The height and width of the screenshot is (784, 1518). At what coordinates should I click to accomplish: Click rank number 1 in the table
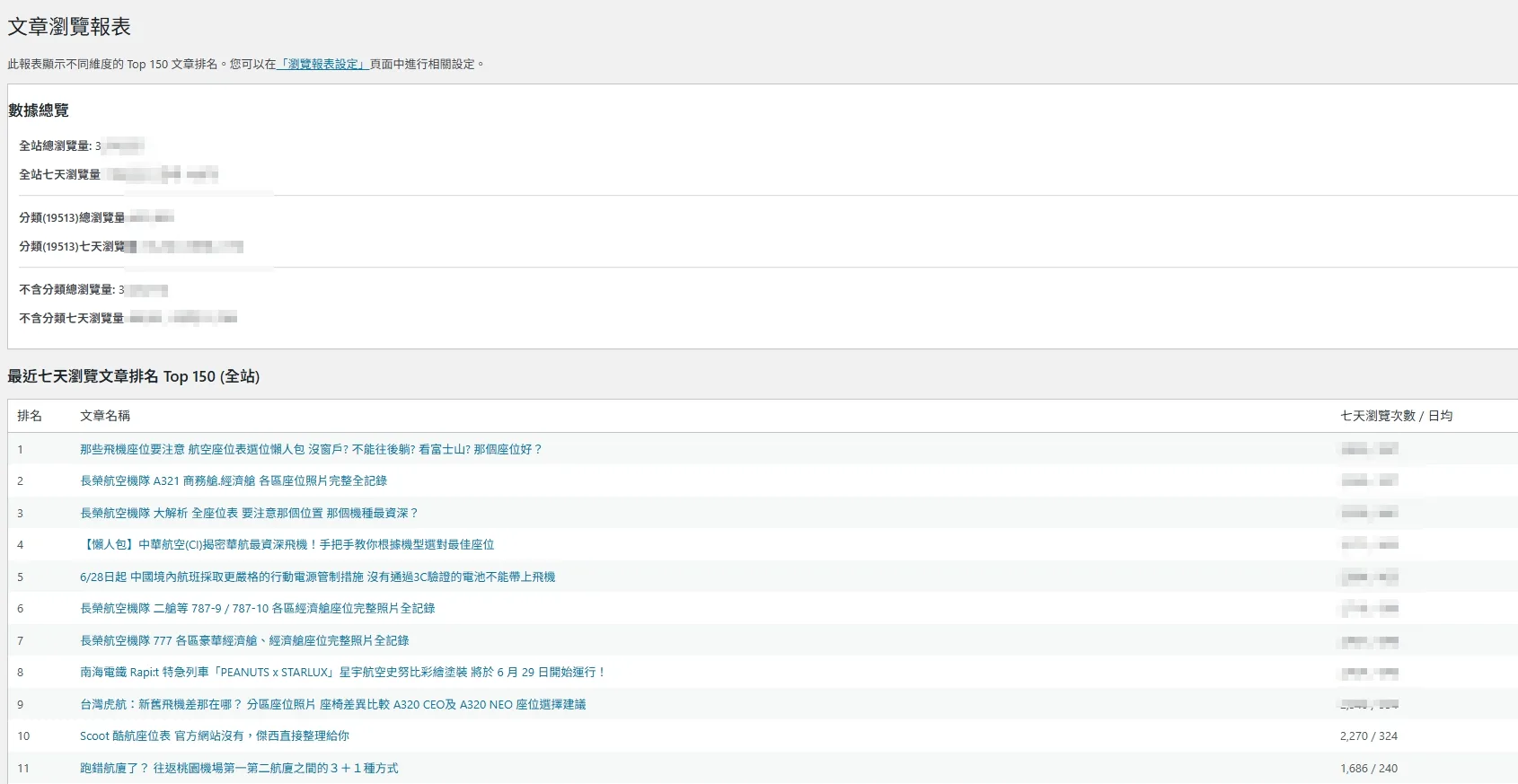pyautogui.click(x=20, y=449)
